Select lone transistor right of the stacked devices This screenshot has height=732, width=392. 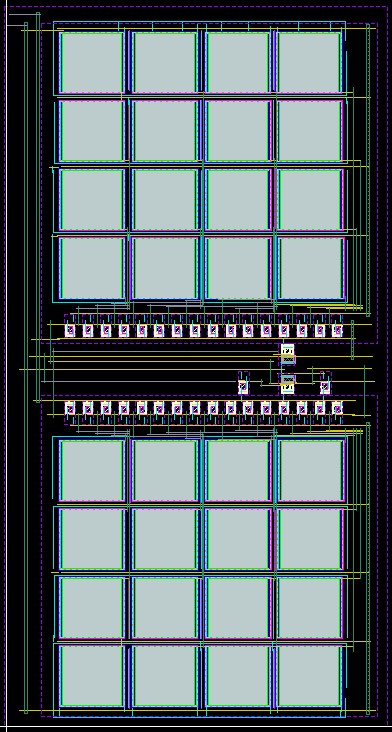point(325,386)
